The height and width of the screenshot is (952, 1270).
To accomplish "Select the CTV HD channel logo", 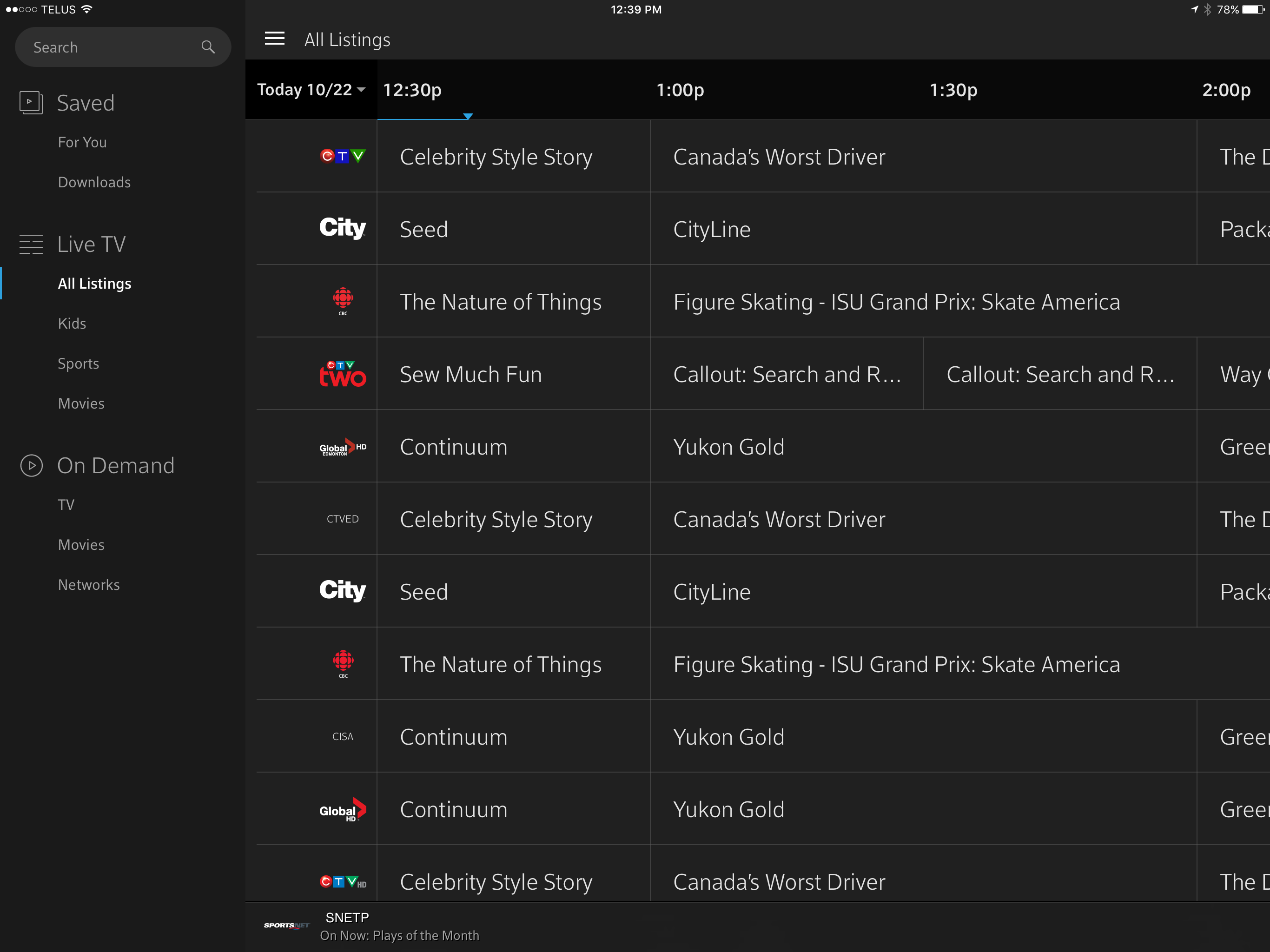I will 343,881.
